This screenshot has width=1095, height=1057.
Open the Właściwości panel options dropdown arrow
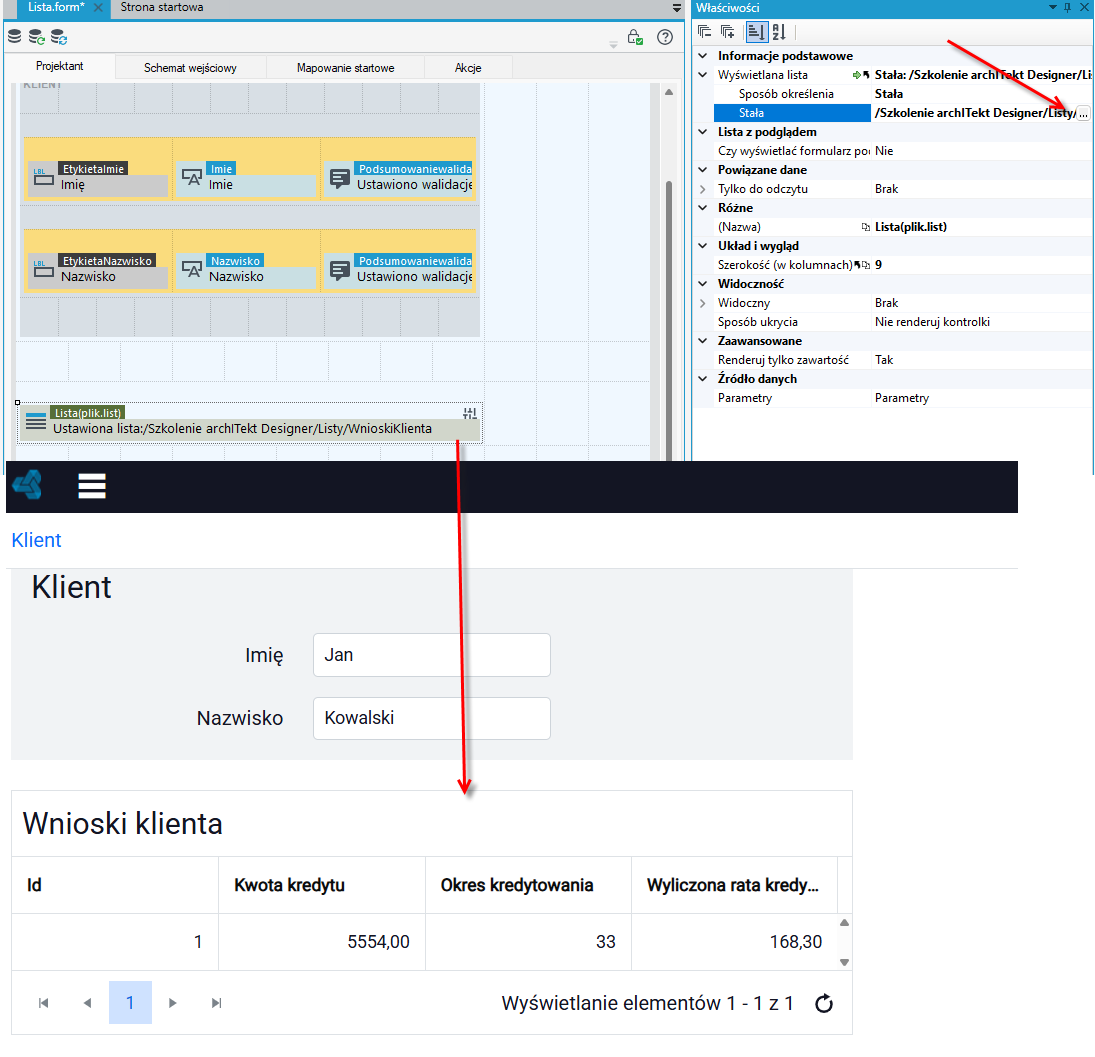(x=1053, y=7)
